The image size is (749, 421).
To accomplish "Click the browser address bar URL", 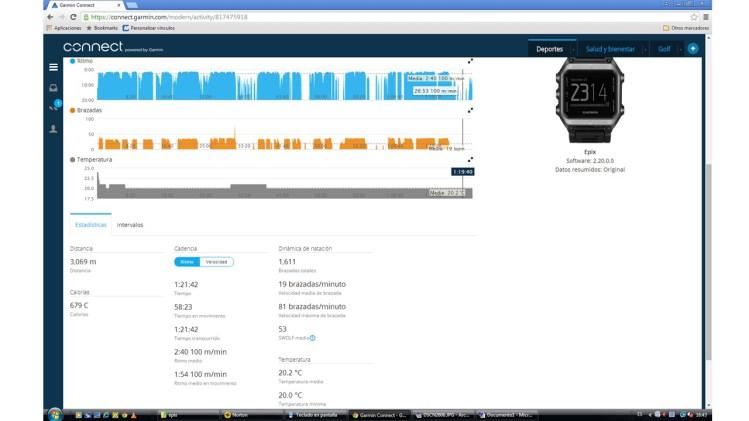I will point(169,17).
